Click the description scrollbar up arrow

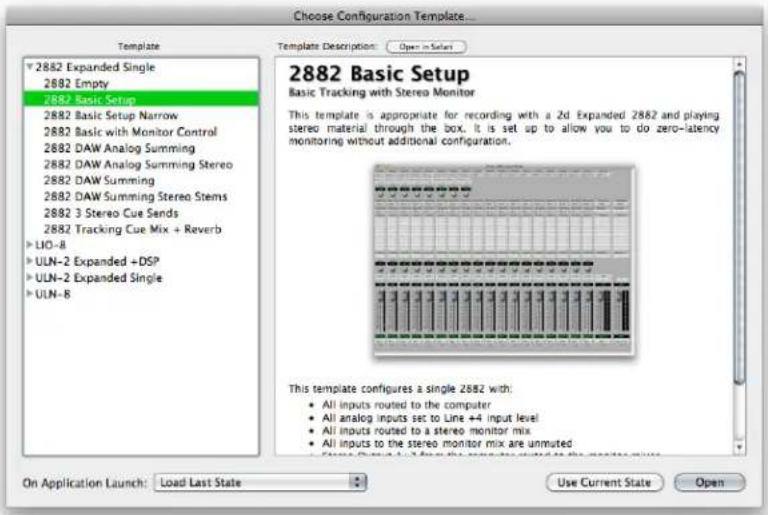coord(739,64)
